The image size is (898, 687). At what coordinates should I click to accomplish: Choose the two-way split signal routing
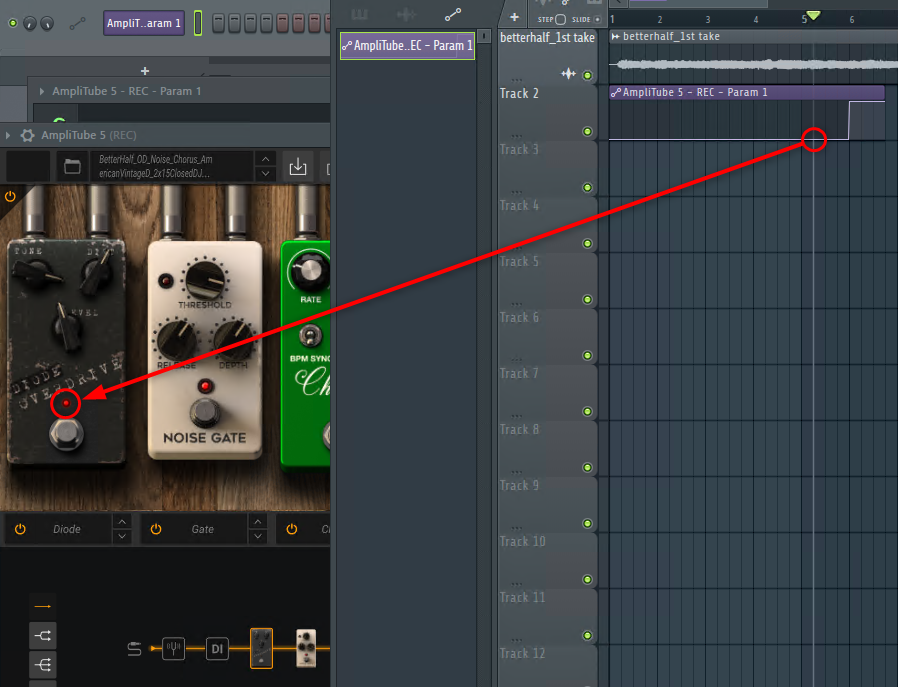click(43, 635)
